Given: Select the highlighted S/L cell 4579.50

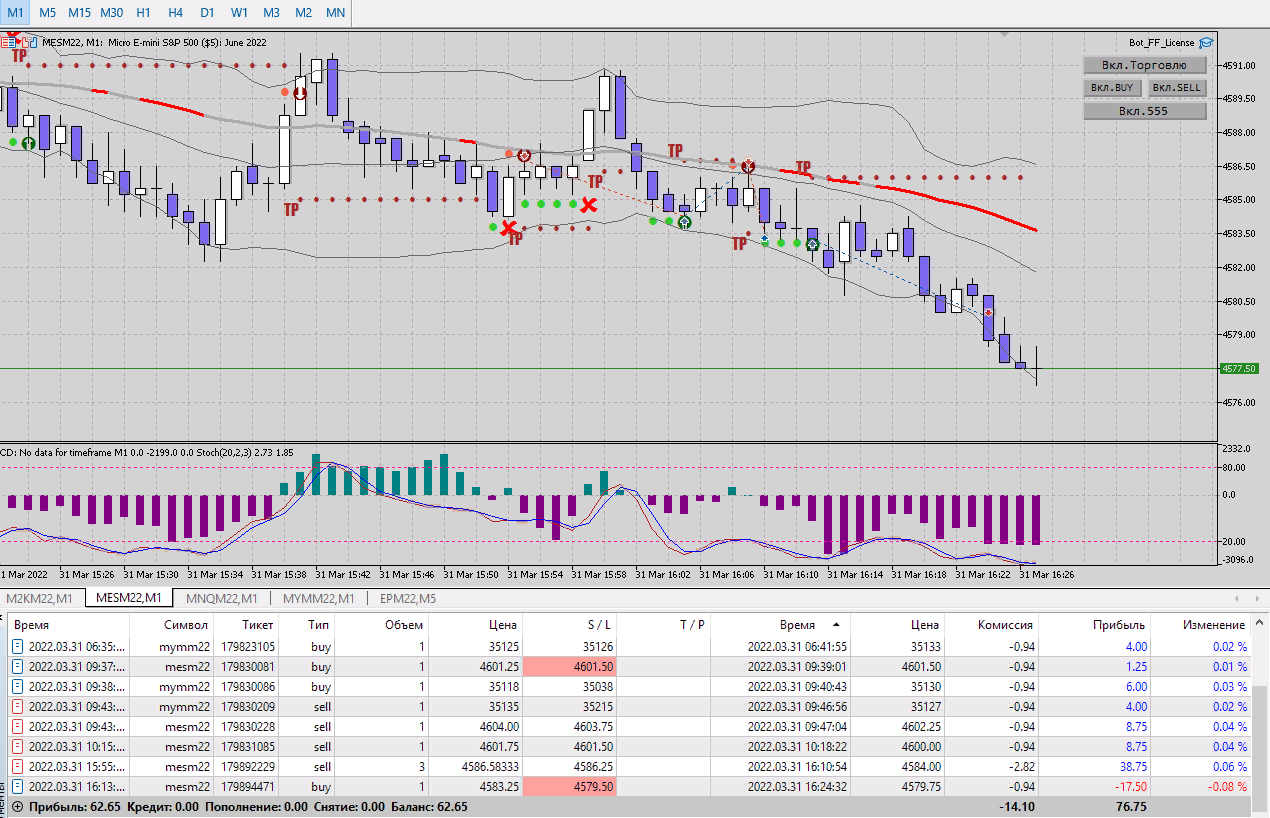Looking at the screenshot, I should click(571, 787).
